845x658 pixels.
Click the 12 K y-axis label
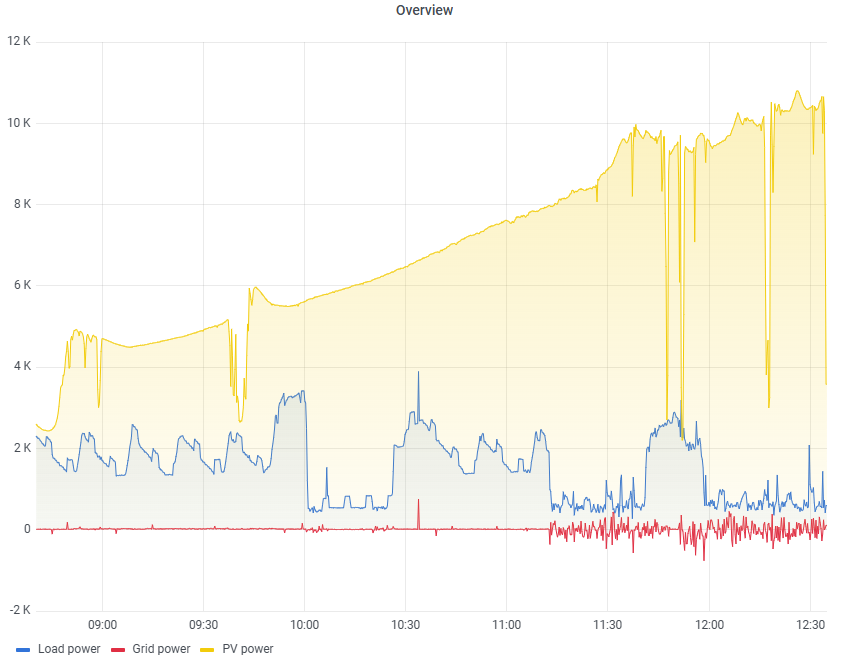coord(18,42)
